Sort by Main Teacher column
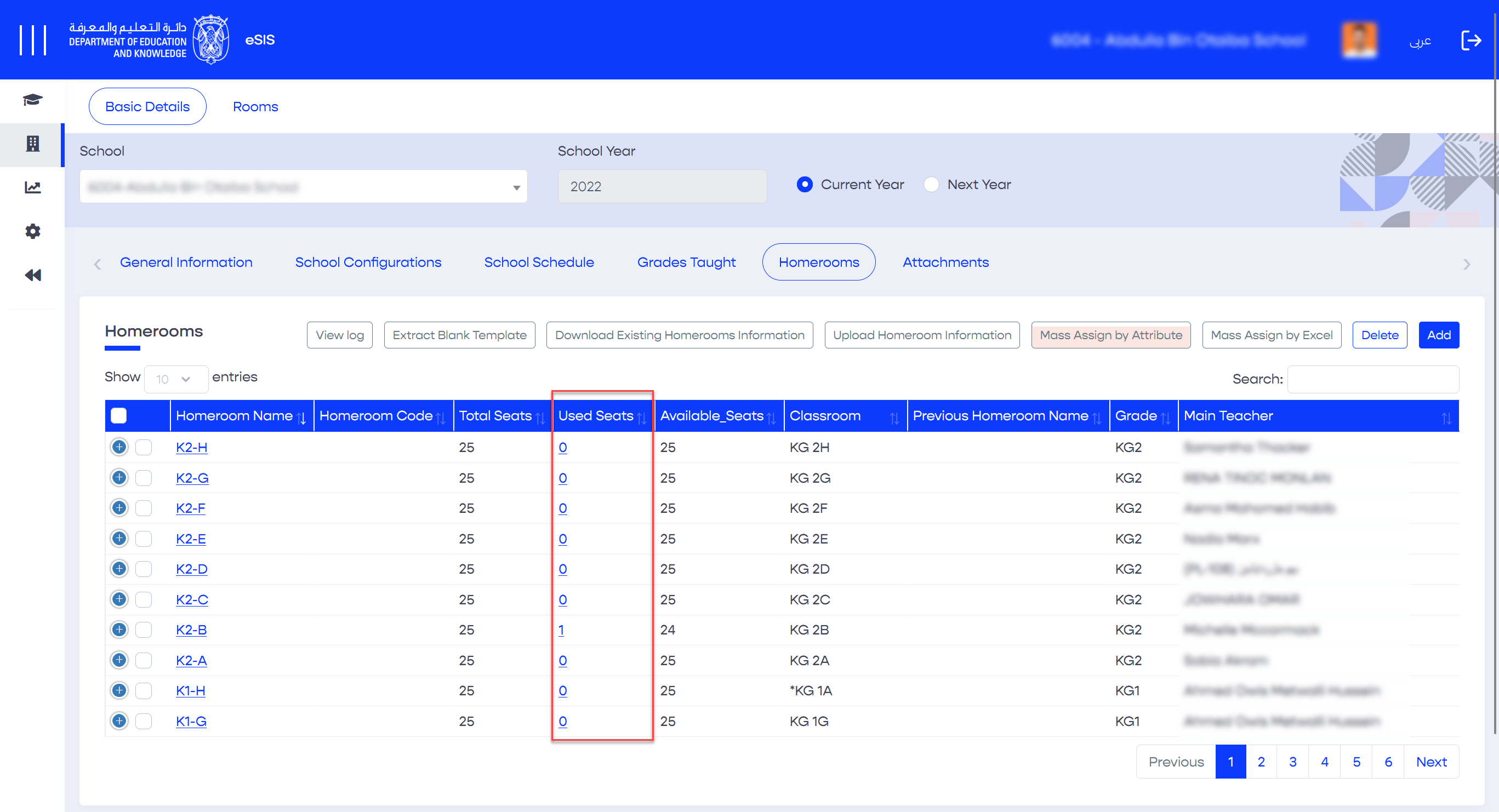The width and height of the screenshot is (1499, 812). (x=1318, y=416)
